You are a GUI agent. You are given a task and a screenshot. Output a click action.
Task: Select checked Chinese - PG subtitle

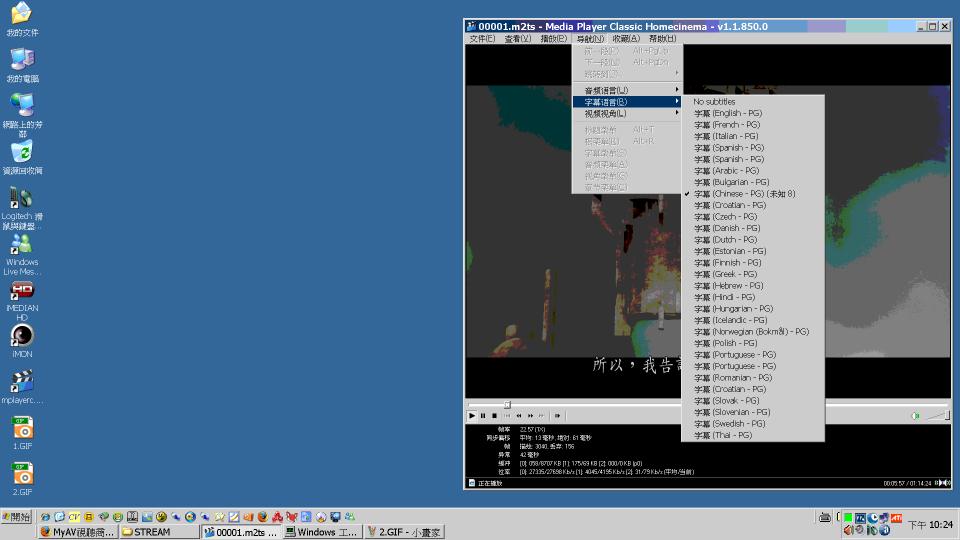click(x=744, y=194)
